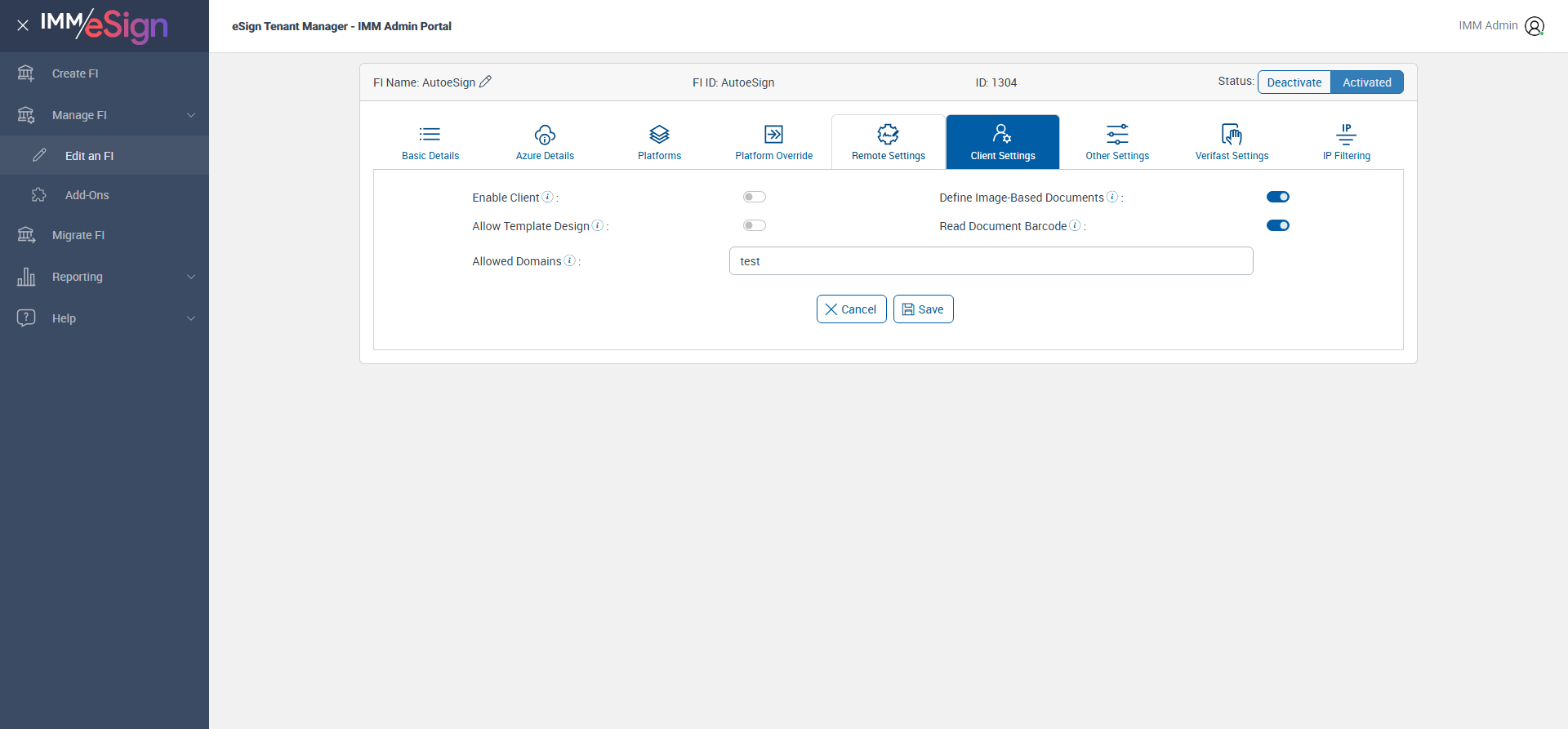
Task: Click the Deactivate status button
Action: (1294, 82)
